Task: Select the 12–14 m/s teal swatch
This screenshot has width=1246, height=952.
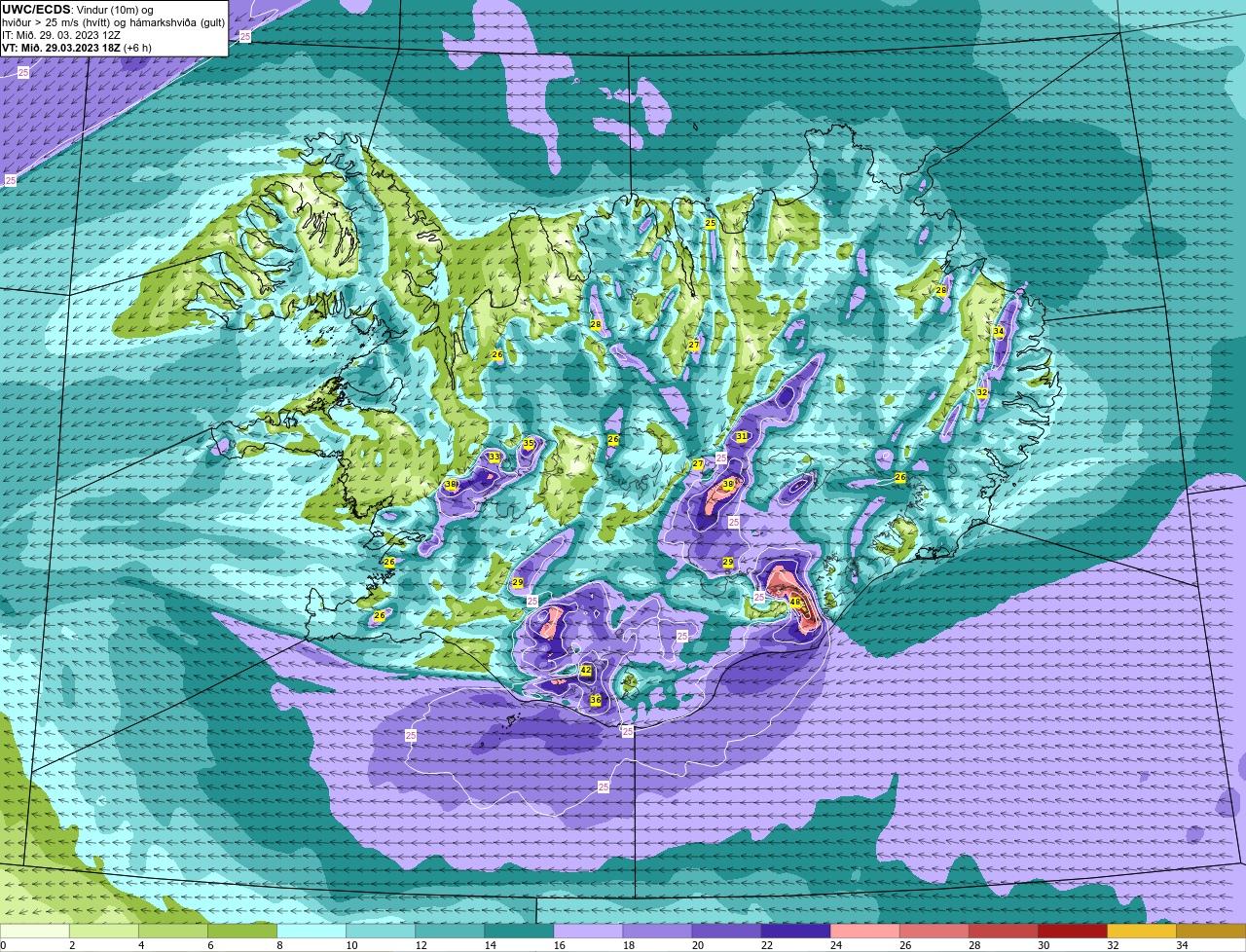Action: click(x=452, y=932)
